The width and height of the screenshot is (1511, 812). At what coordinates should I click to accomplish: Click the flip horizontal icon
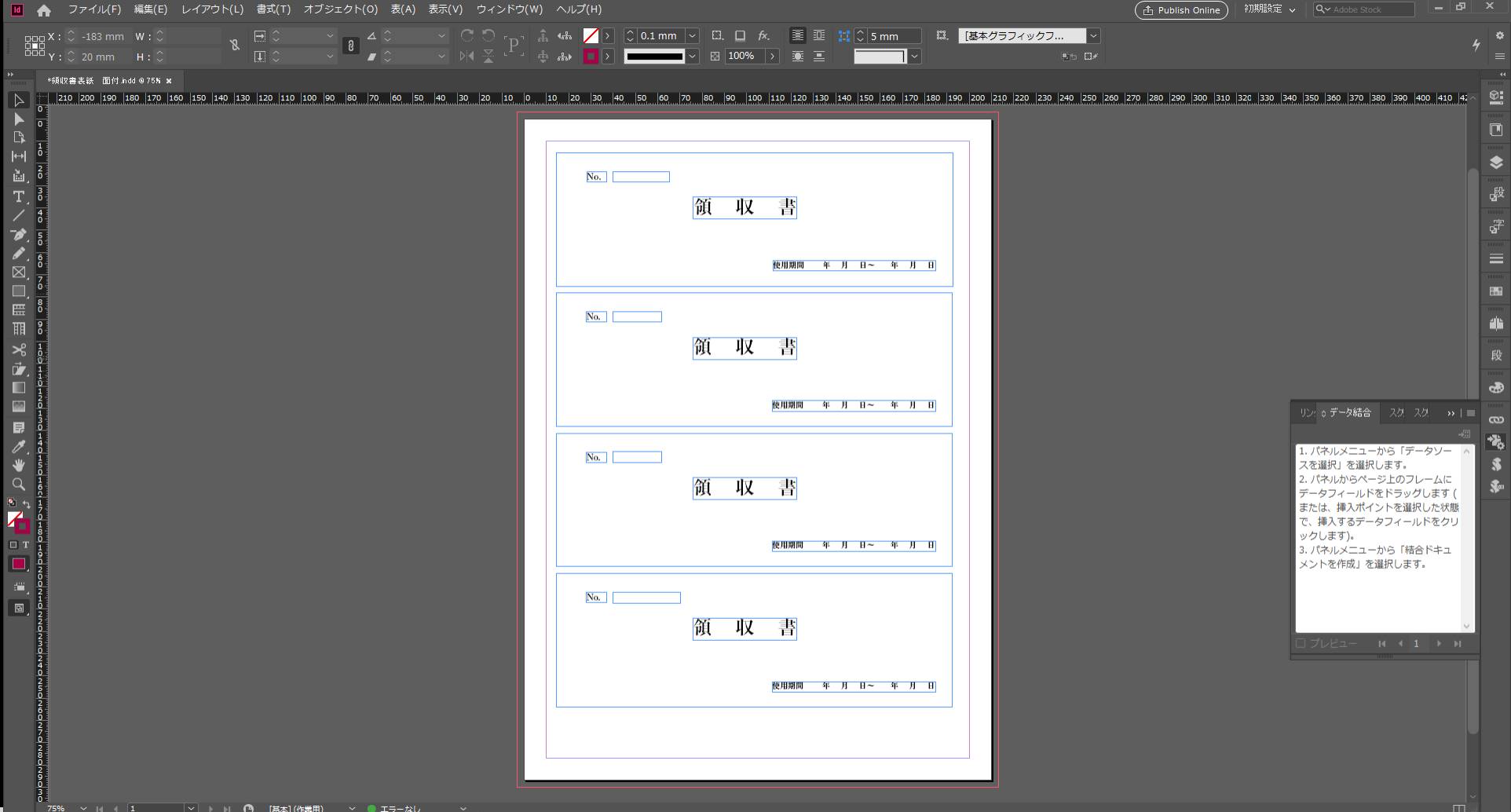coord(467,57)
